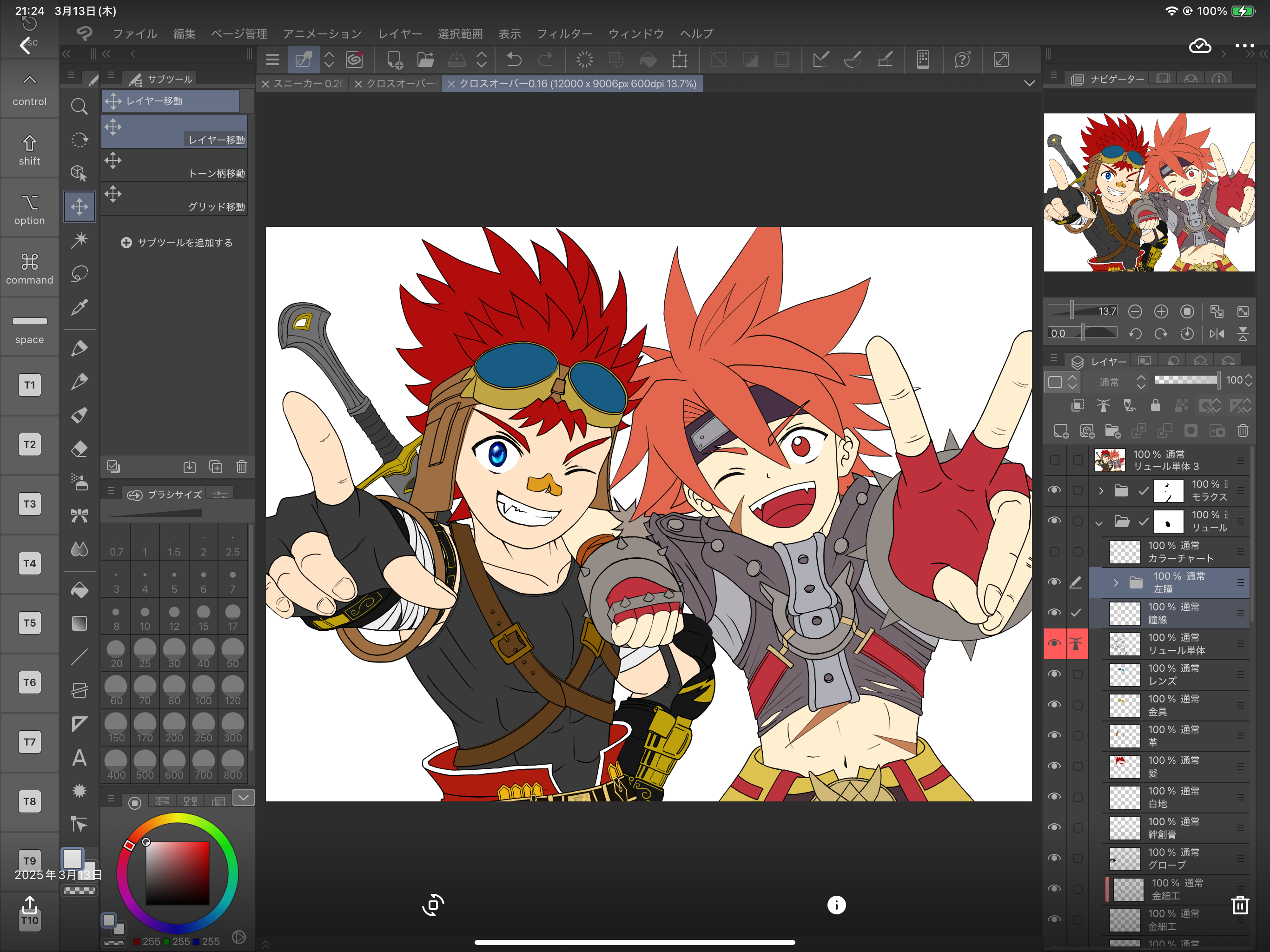Tap the T1 shortcut key
Viewport: 1270px width, 952px height.
tap(30, 385)
